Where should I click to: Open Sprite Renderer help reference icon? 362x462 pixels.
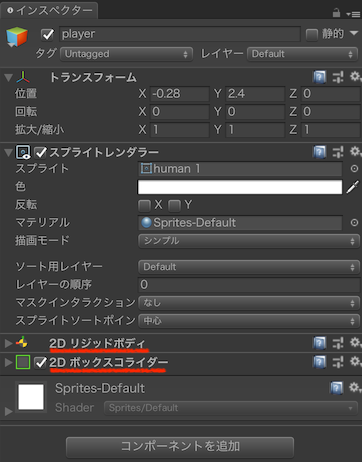tap(319, 152)
